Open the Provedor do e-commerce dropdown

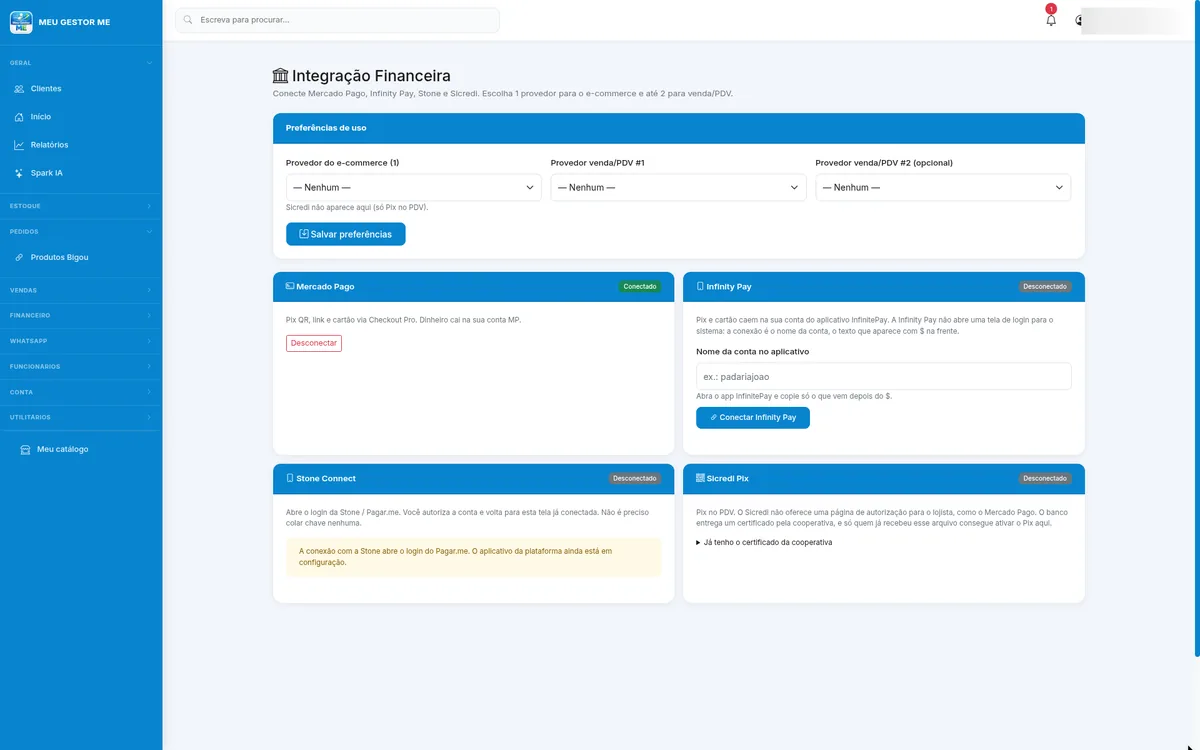pyautogui.click(x=414, y=187)
